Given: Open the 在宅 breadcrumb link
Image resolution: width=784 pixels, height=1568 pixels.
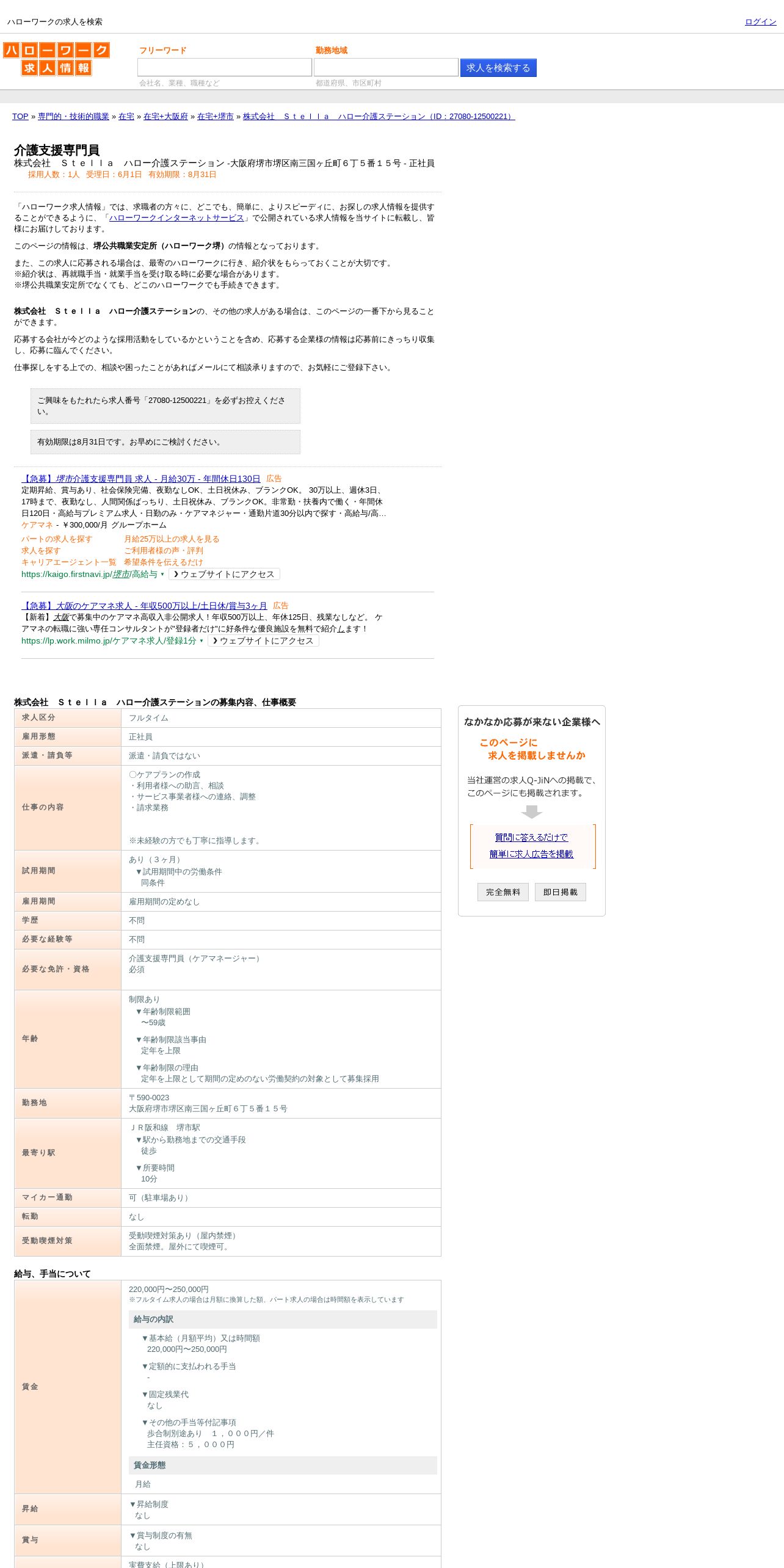Looking at the screenshot, I should coord(126,117).
